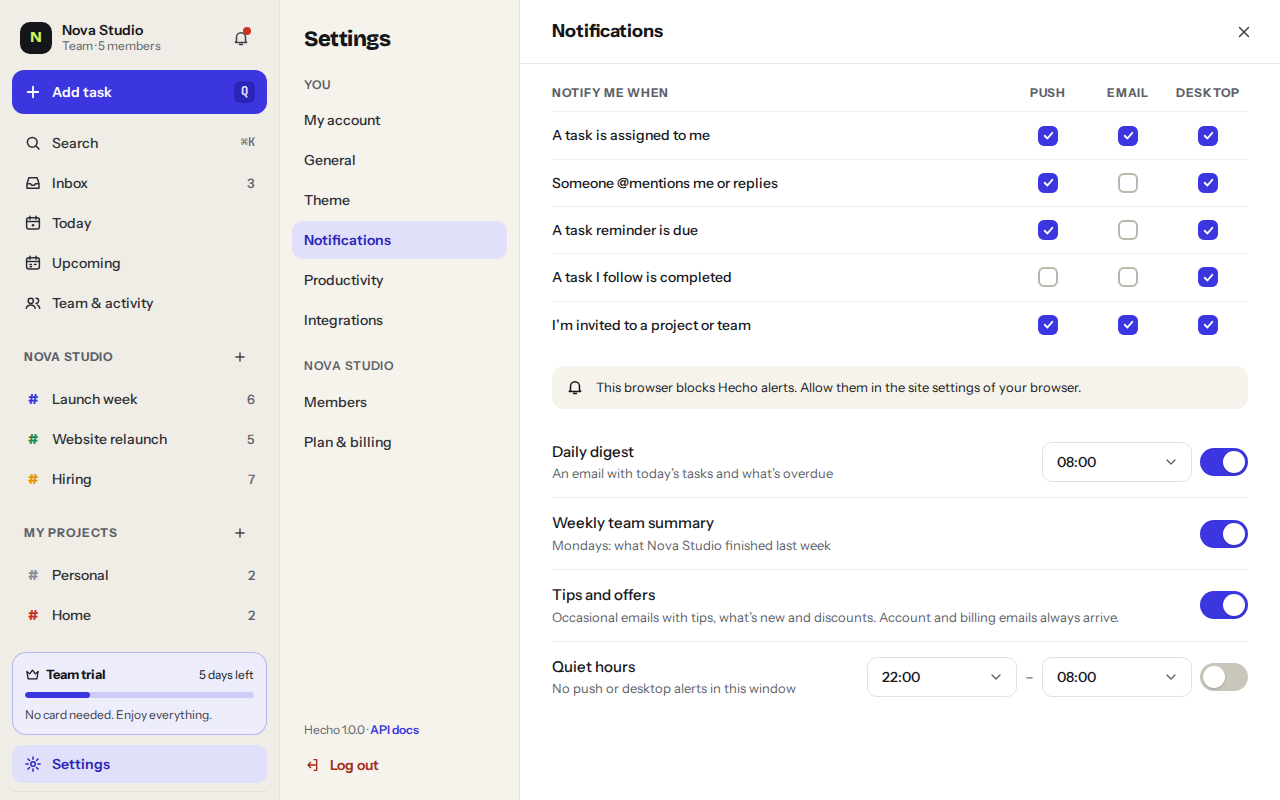The height and width of the screenshot is (800, 1280).
Task: Open Members settings
Action: click(399, 402)
